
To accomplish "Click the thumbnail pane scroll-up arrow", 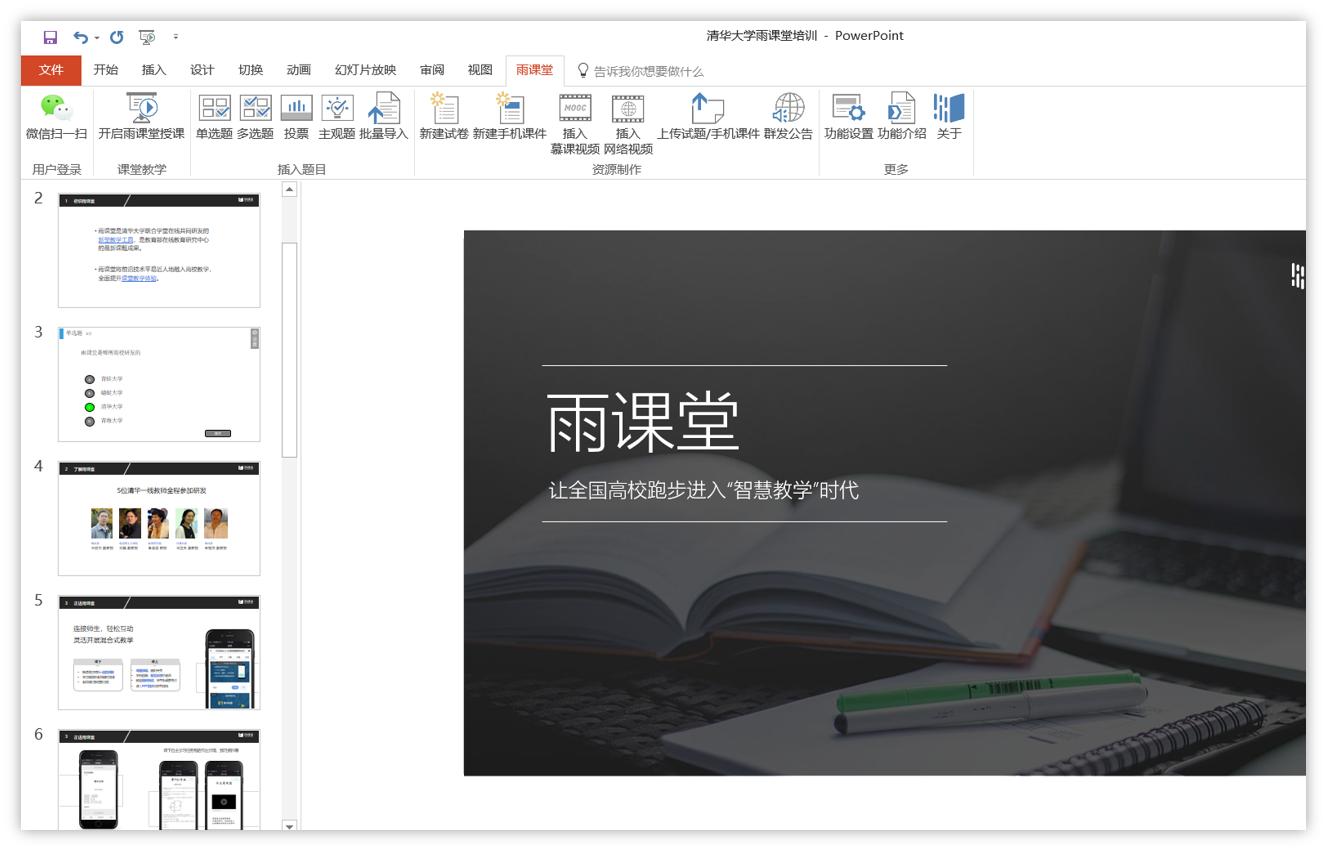I will 290,189.
